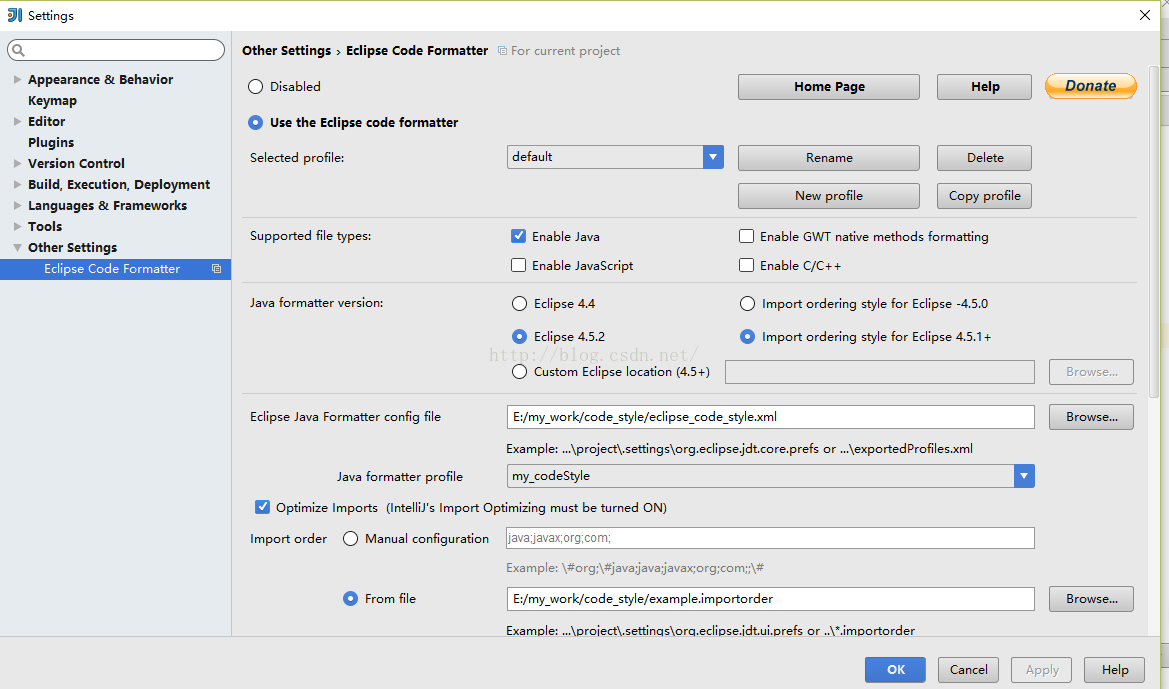Click the copy icon before 'For current project'
1169x689 pixels.
click(x=502, y=51)
